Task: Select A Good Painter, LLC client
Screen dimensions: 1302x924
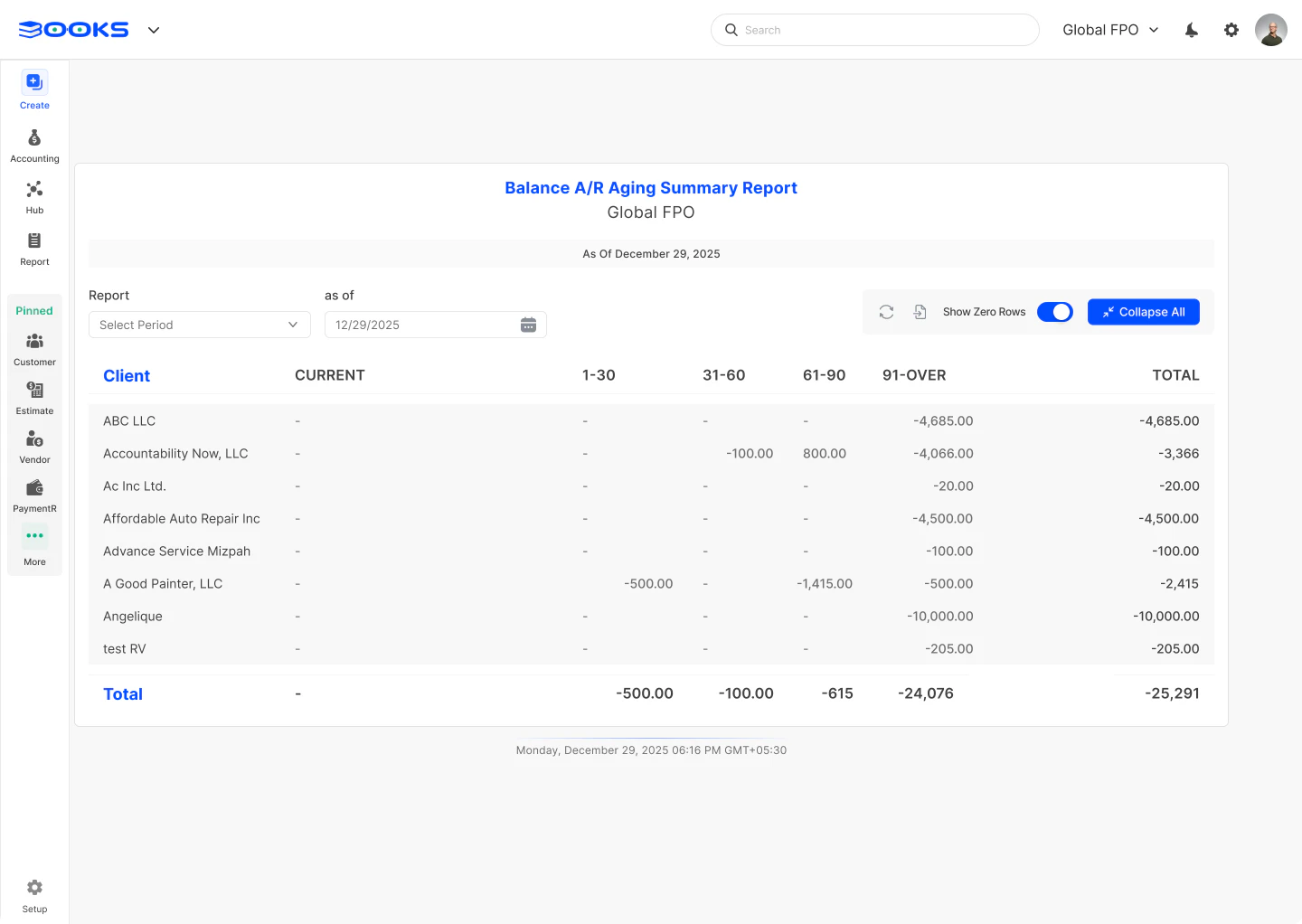Action: click(163, 584)
